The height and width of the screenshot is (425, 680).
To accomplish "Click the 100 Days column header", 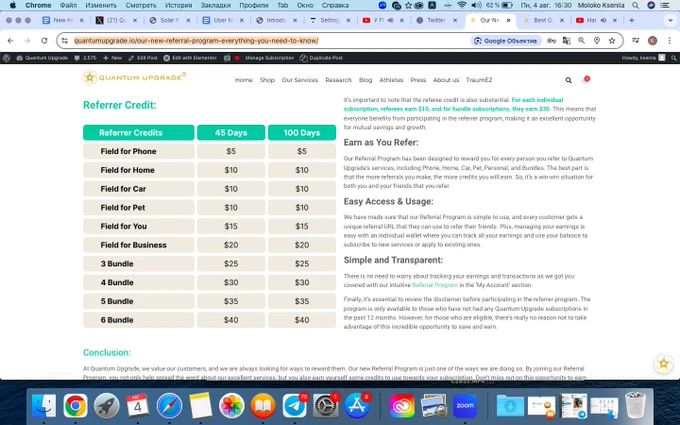I will pyautogui.click(x=302, y=133).
